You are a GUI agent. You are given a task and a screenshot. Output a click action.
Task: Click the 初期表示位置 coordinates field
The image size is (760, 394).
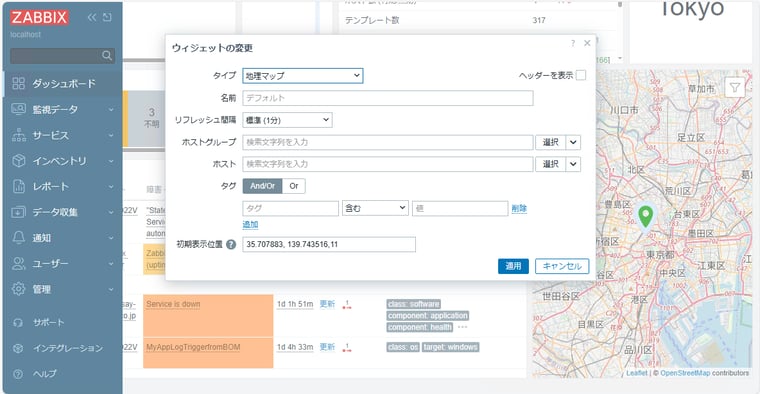[x=329, y=244]
